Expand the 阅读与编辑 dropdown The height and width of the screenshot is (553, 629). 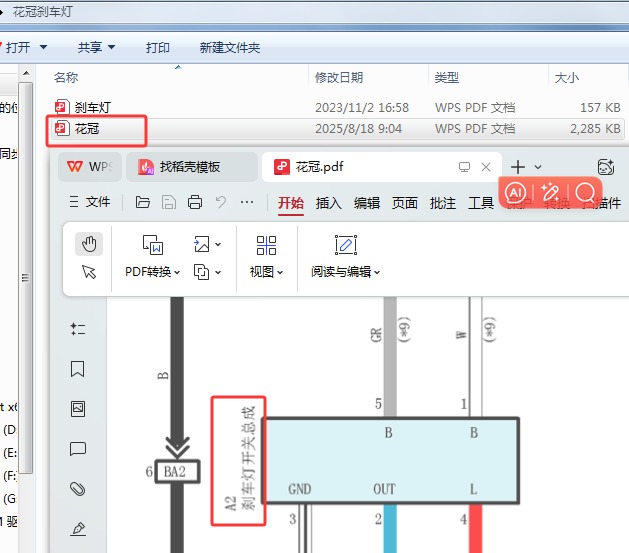(377, 273)
